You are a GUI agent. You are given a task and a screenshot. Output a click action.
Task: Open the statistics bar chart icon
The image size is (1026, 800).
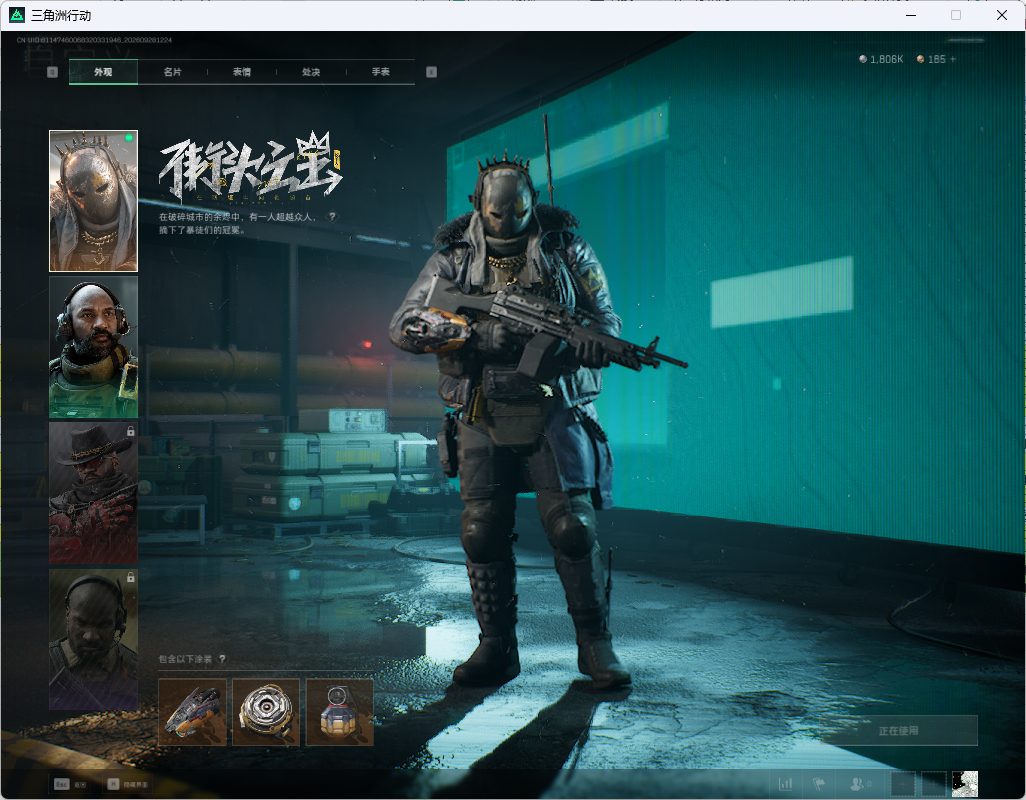785,783
